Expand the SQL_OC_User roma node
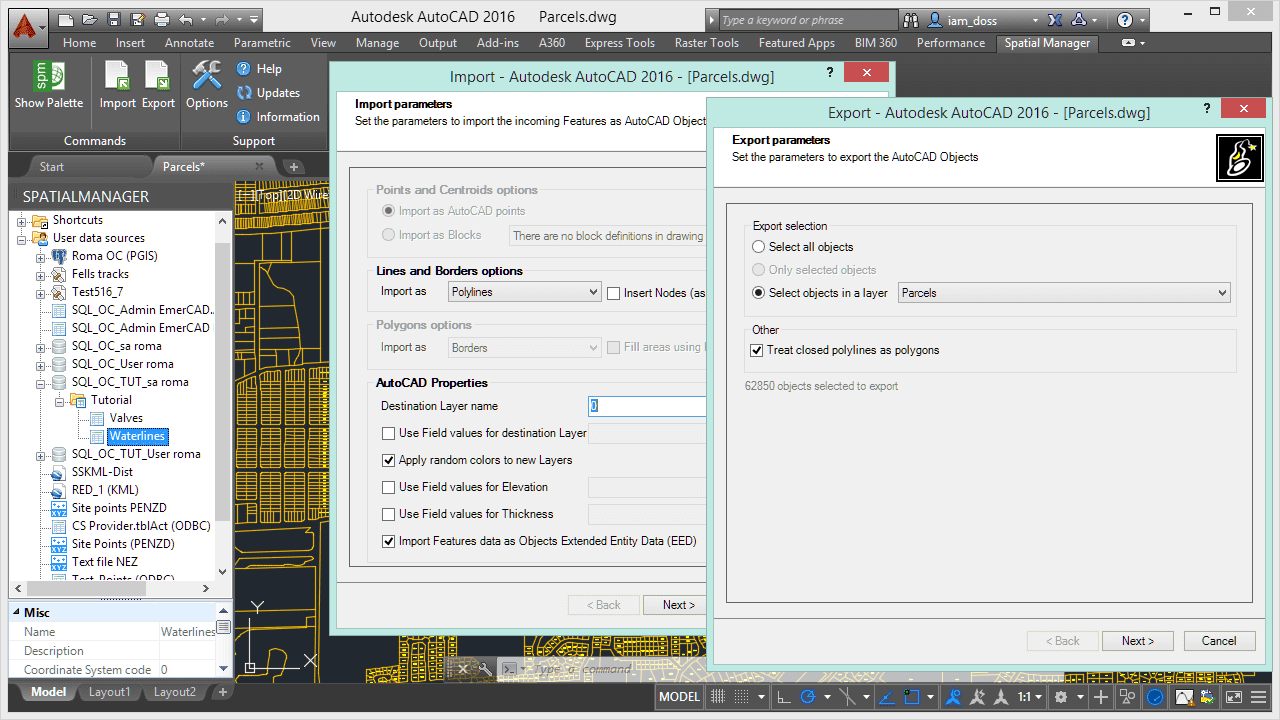This screenshot has height=720, width=1280. click(40, 364)
